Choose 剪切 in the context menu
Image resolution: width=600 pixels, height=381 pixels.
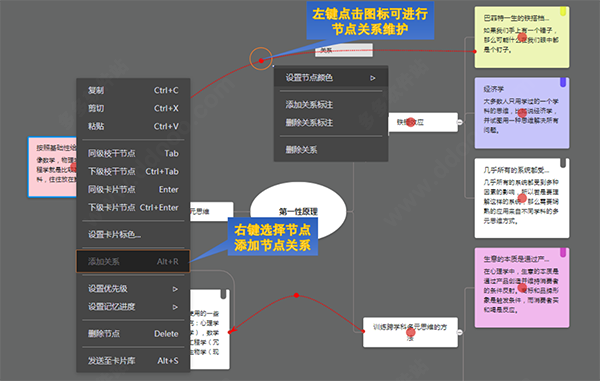click(133, 108)
